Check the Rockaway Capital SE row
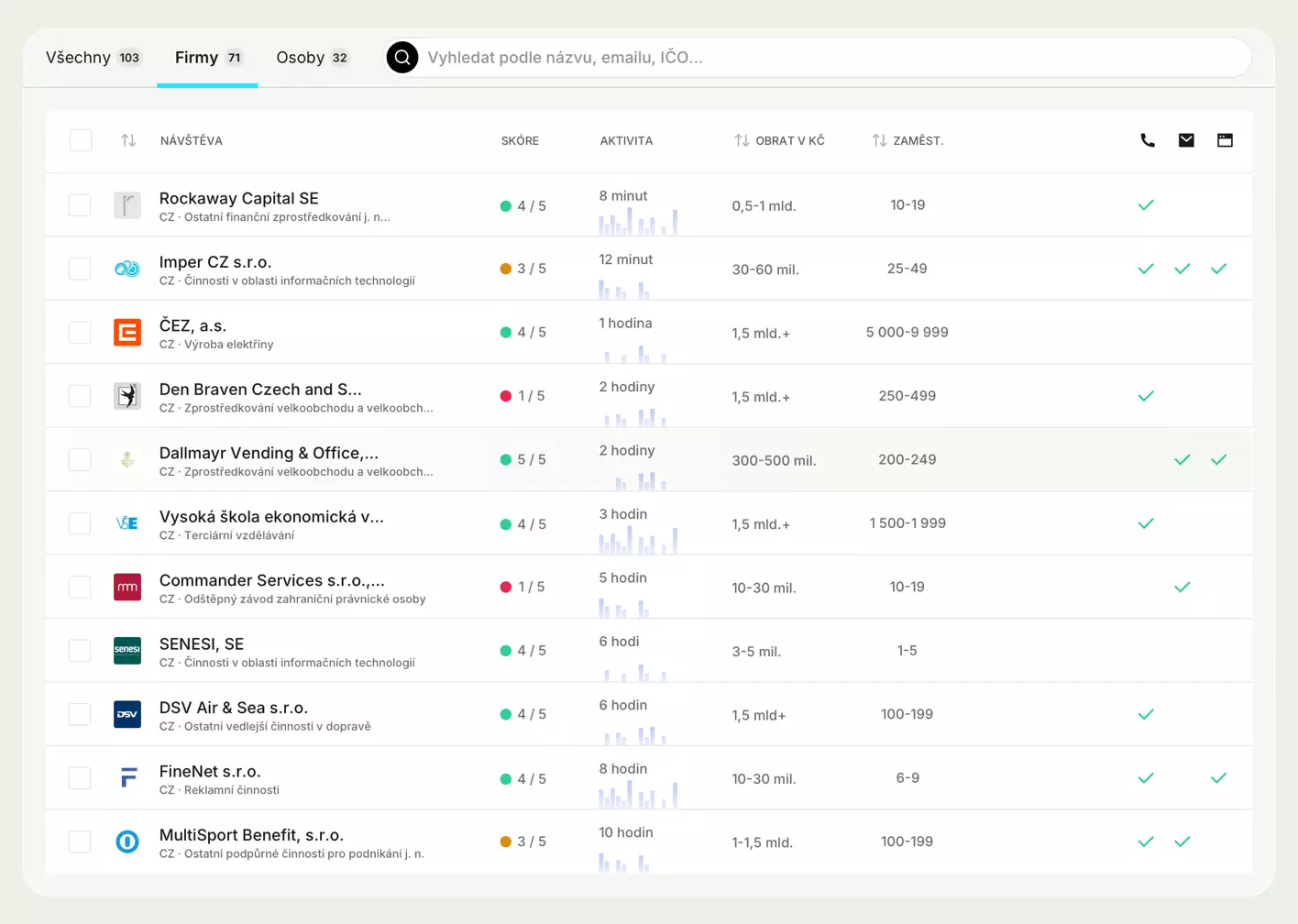This screenshot has width=1298, height=924. tap(81, 205)
